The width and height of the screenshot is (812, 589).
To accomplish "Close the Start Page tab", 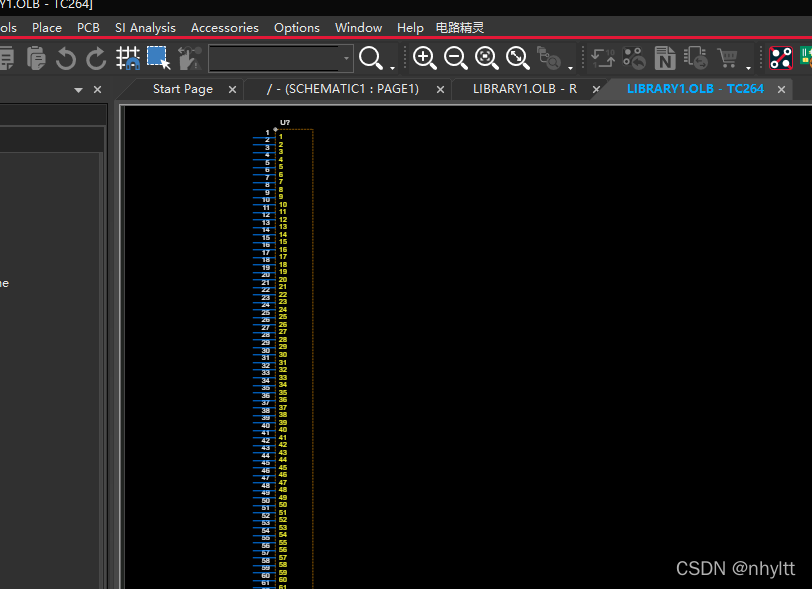I will [233, 90].
